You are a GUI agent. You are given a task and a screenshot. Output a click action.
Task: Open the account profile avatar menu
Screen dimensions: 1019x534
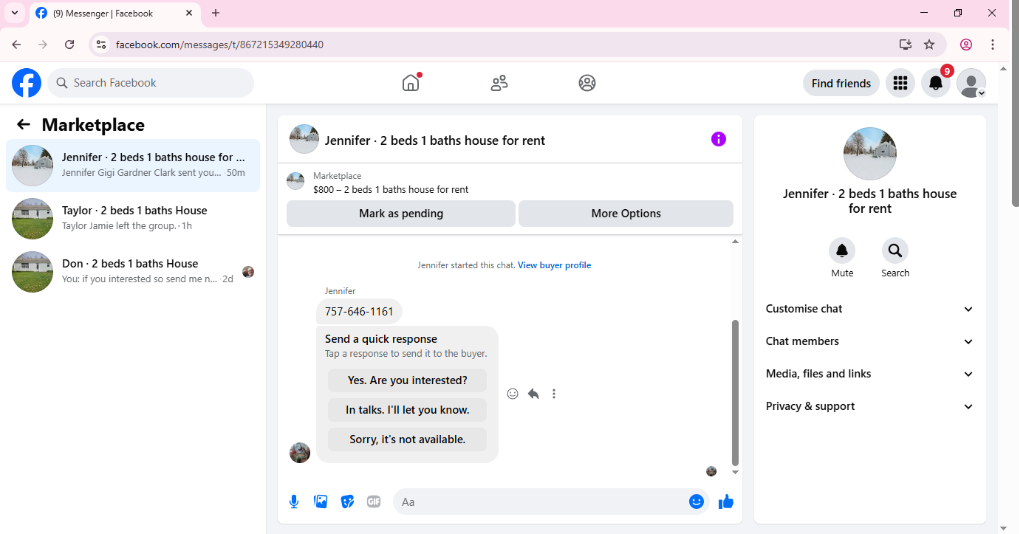point(972,83)
